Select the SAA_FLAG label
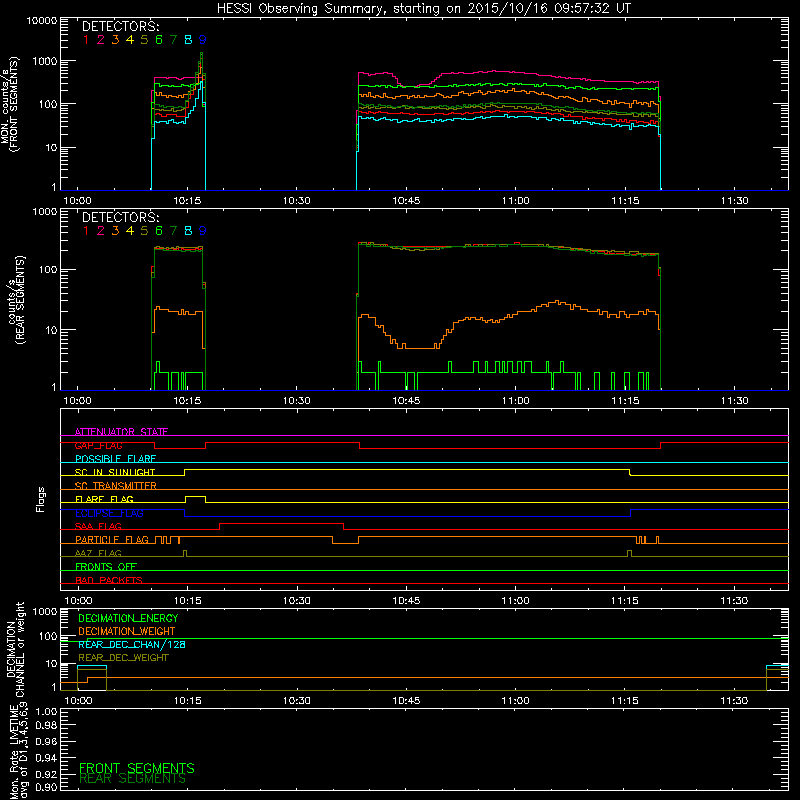This screenshot has width=800, height=800. click(x=98, y=526)
